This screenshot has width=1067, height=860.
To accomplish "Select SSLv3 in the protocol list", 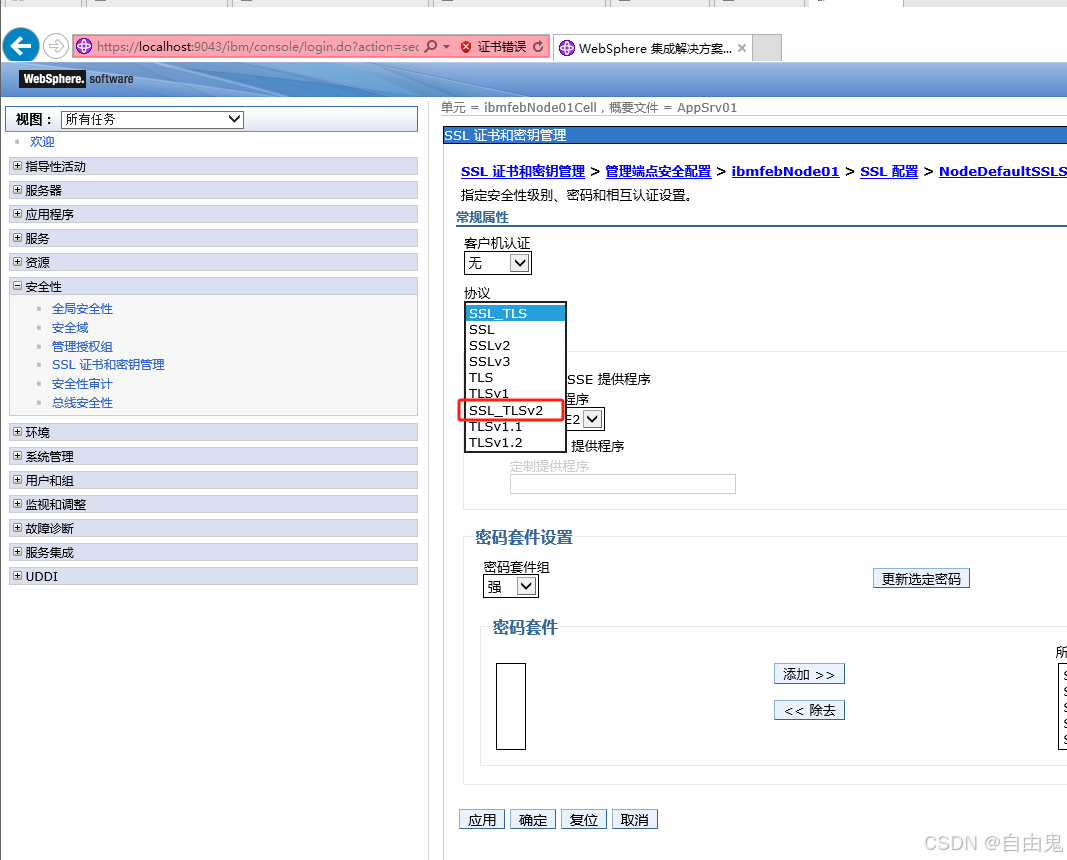I will pos(515,361).
